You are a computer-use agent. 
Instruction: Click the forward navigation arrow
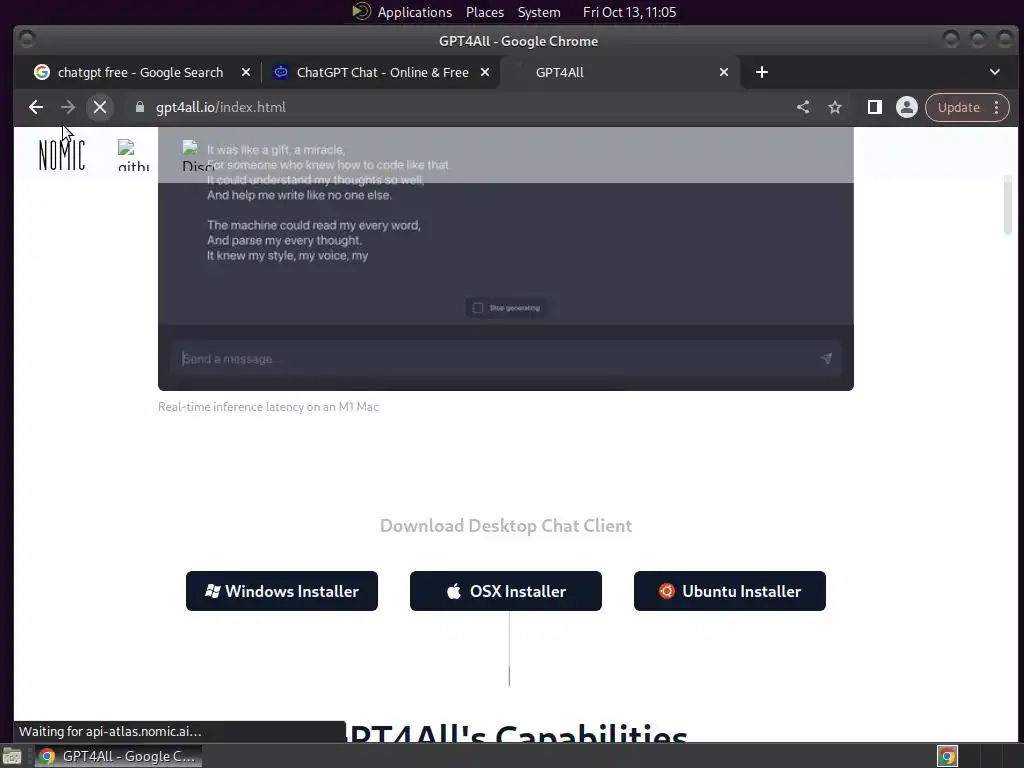pyautogui.click(x=68, y=107)
